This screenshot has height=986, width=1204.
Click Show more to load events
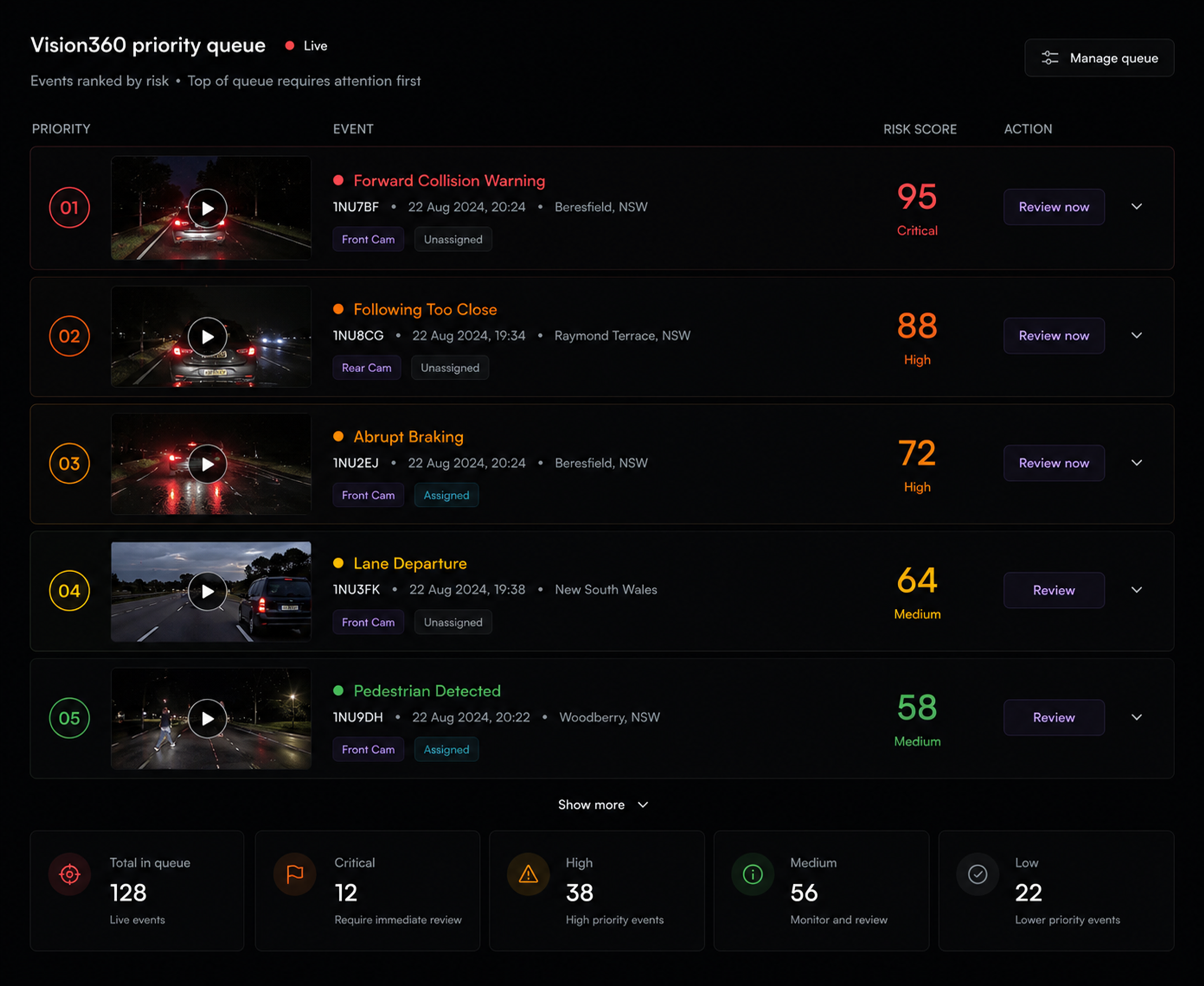coord(602,805)
